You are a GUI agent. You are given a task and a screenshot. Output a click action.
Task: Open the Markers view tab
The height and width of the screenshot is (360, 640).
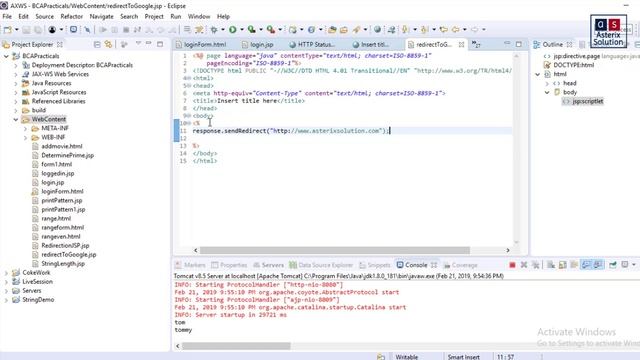click(190, 265)
